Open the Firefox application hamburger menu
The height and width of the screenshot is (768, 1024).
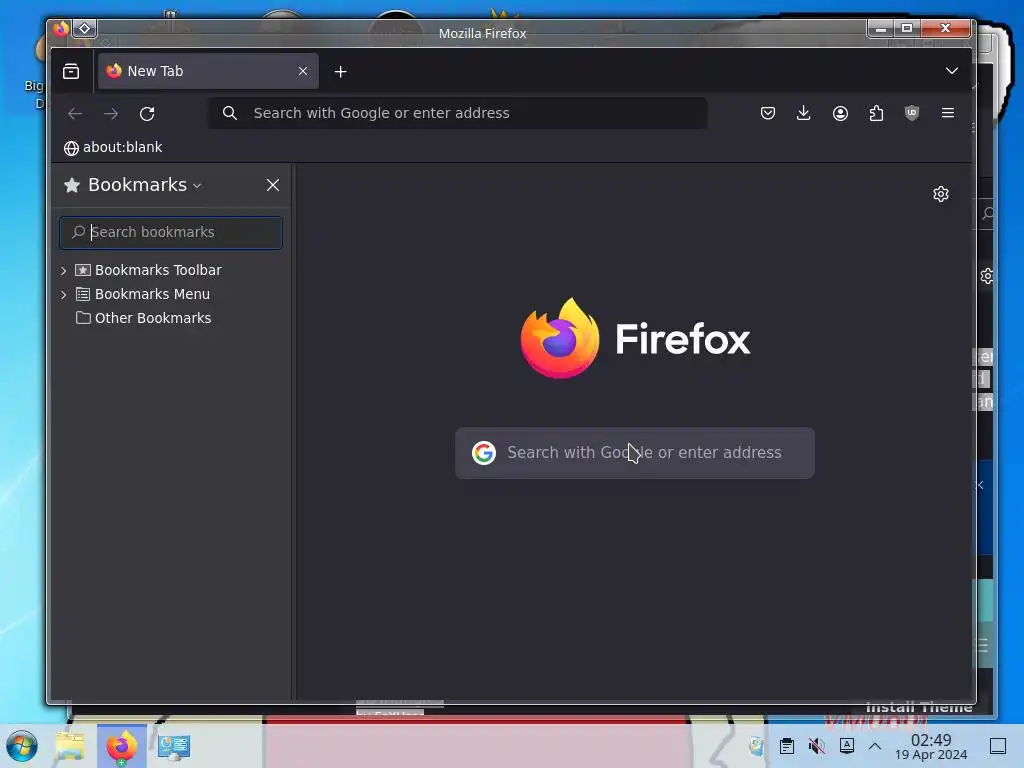pyautogui.click(x=948, y=113)
